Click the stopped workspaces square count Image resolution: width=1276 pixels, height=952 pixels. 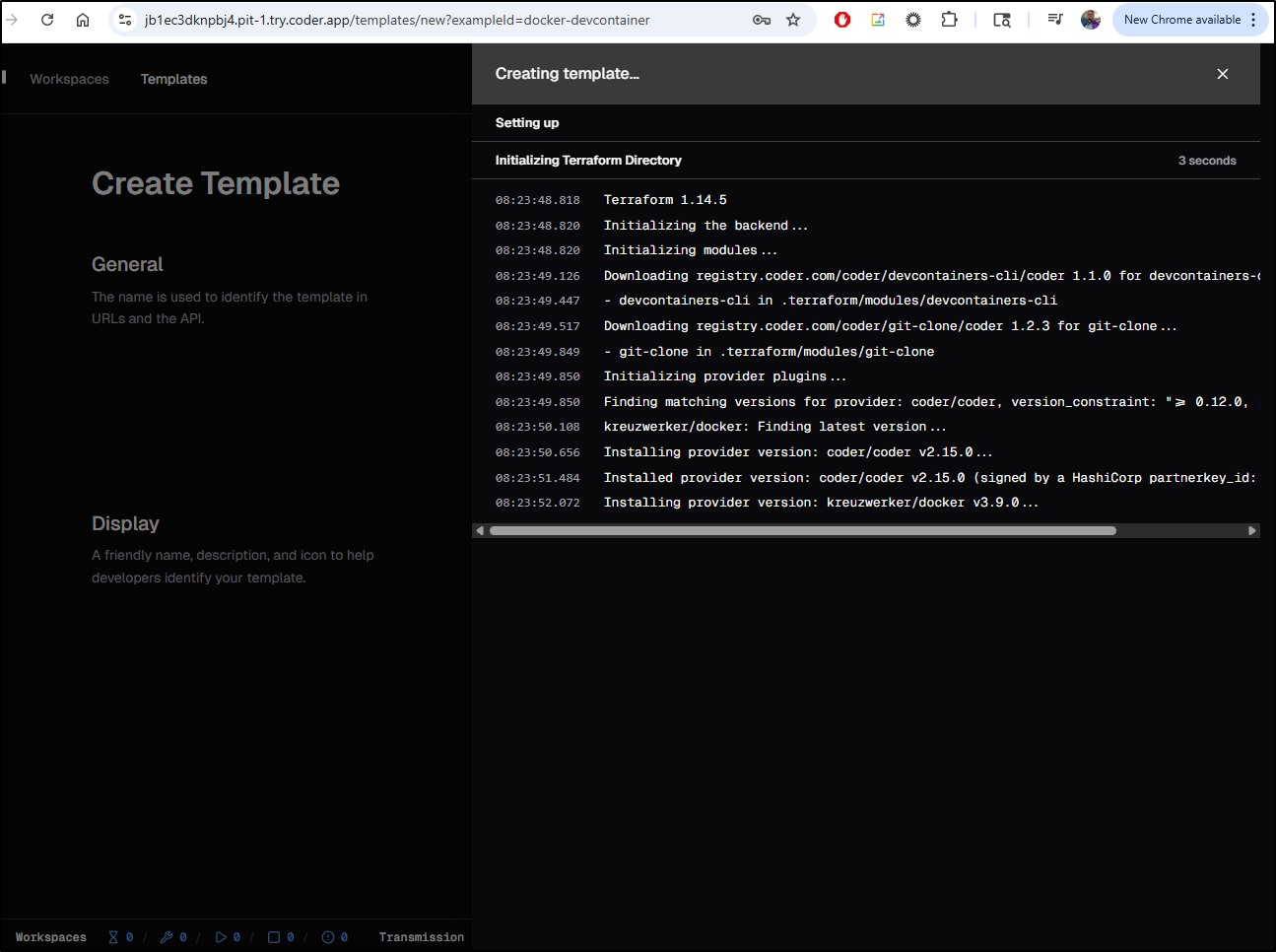[281, 937]
